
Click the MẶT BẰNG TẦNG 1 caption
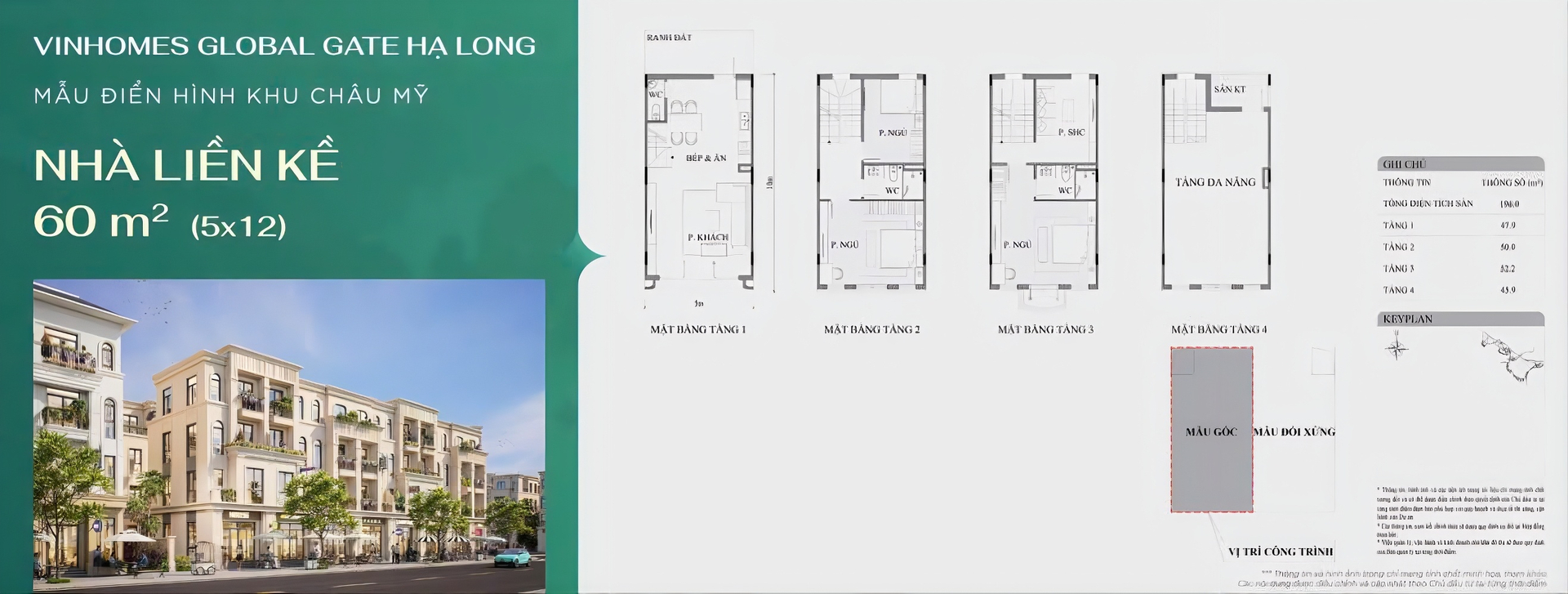click(698, 329)
